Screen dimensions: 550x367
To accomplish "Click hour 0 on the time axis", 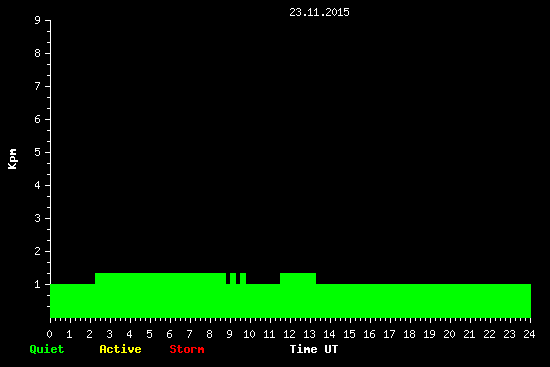I will click(x=49, y=334).
